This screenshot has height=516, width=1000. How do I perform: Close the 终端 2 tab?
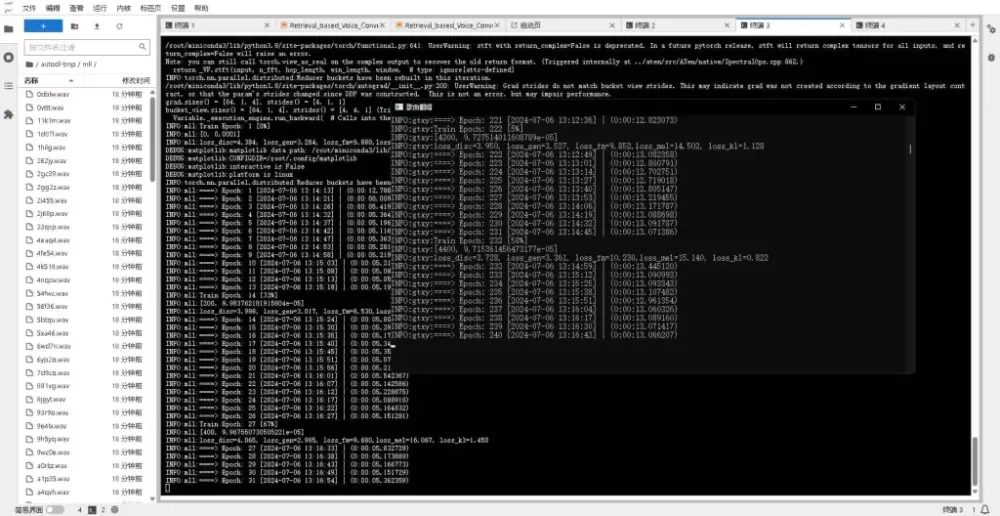tap(727, 26)
